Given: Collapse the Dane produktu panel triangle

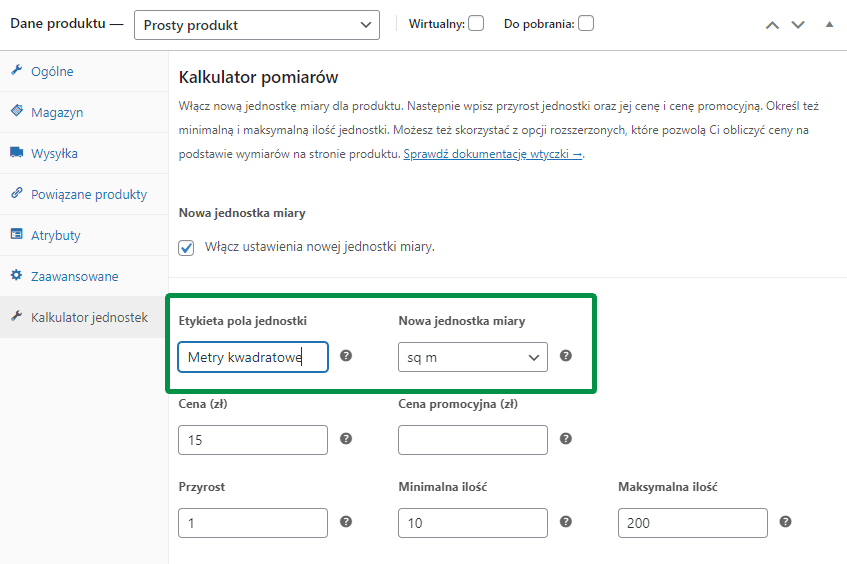Looking at the screenshot, I should [829, 24].
